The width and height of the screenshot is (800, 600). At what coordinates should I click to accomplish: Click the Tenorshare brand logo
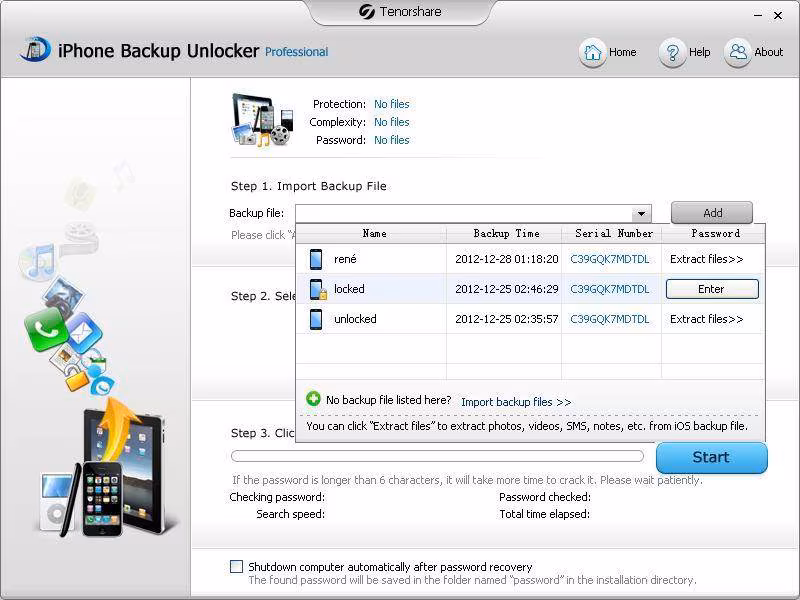click(401, 11)
